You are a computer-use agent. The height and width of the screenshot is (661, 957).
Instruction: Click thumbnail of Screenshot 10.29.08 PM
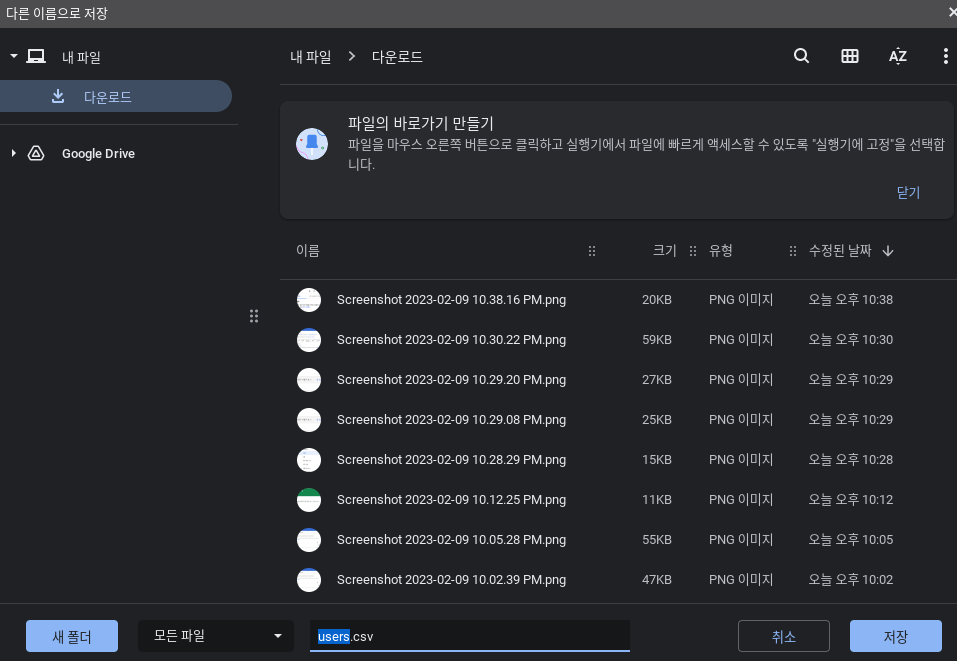(x=309, y=420)
